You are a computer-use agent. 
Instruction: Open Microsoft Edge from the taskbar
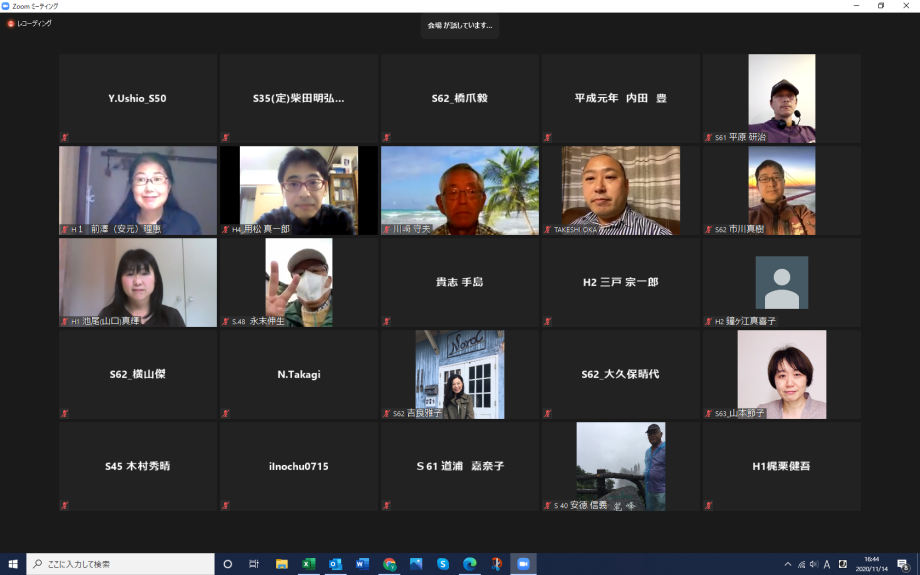(x=469, y=564)
